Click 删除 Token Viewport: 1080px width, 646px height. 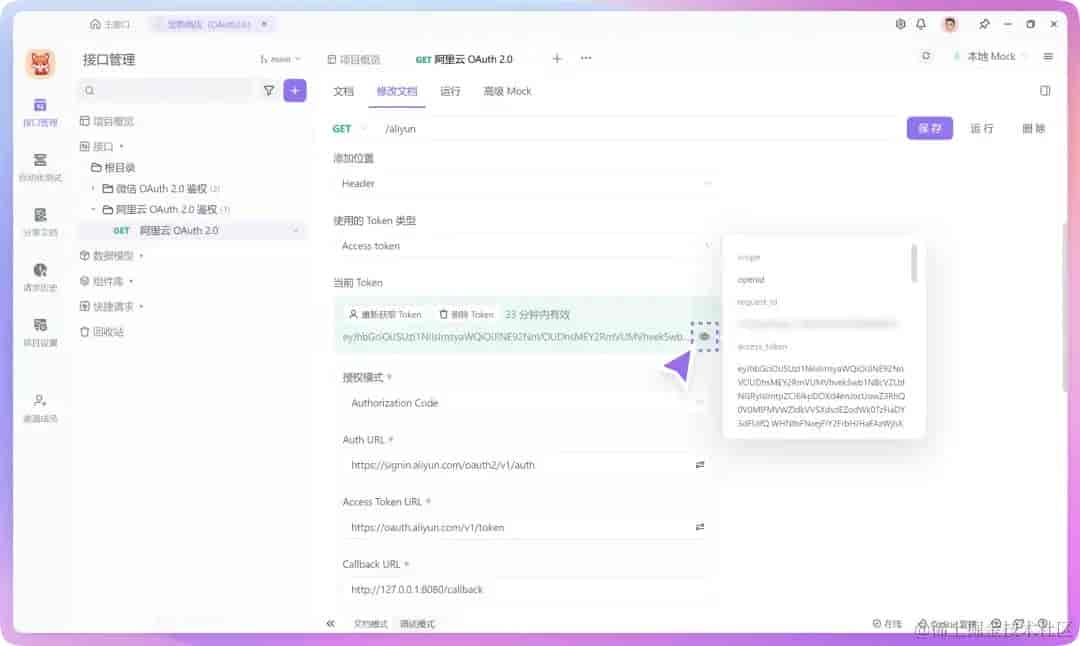[466, 314]
